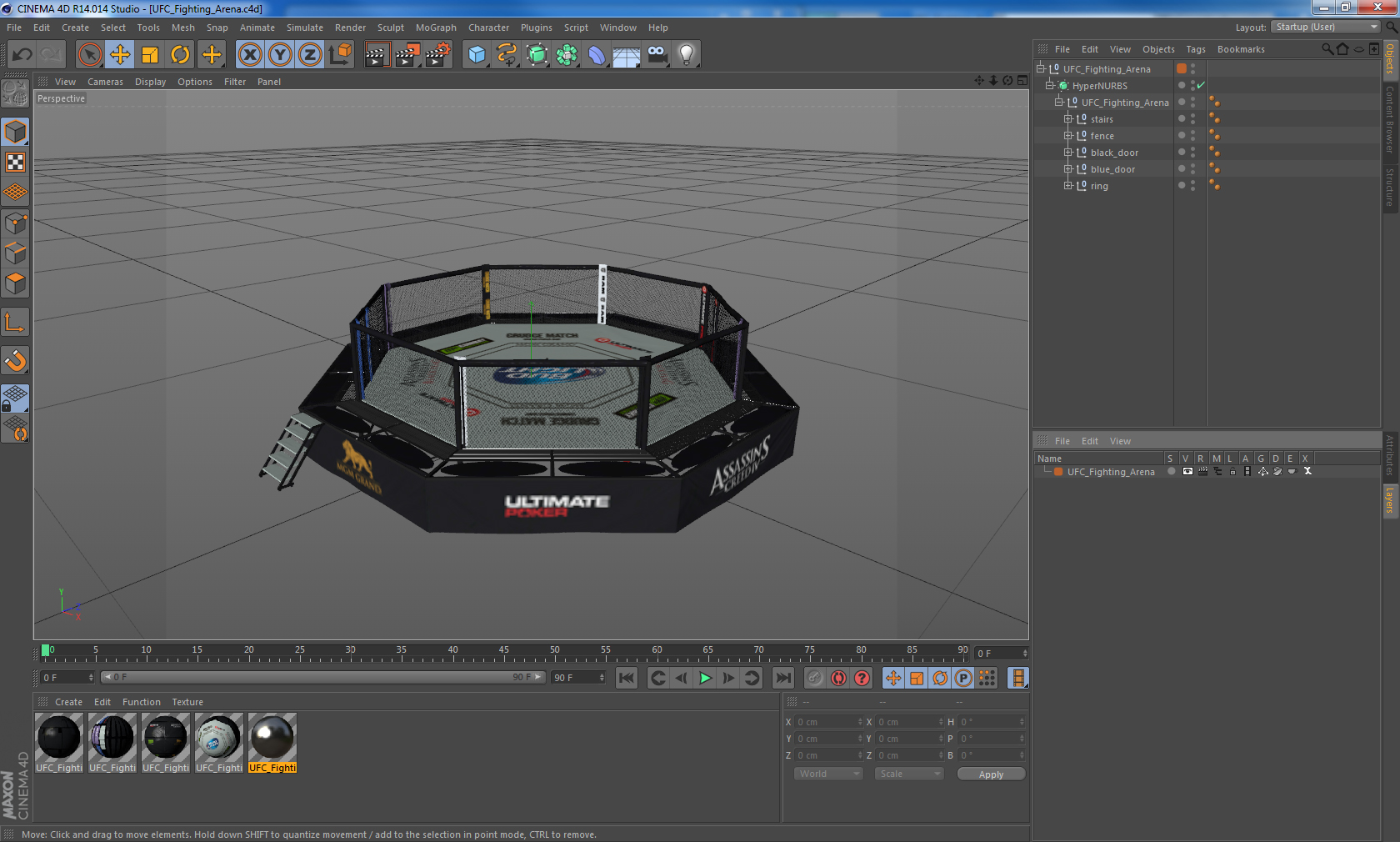The image size is (1400, 842).
Task: Enable Polygons mode
Action: click(15, 283)
